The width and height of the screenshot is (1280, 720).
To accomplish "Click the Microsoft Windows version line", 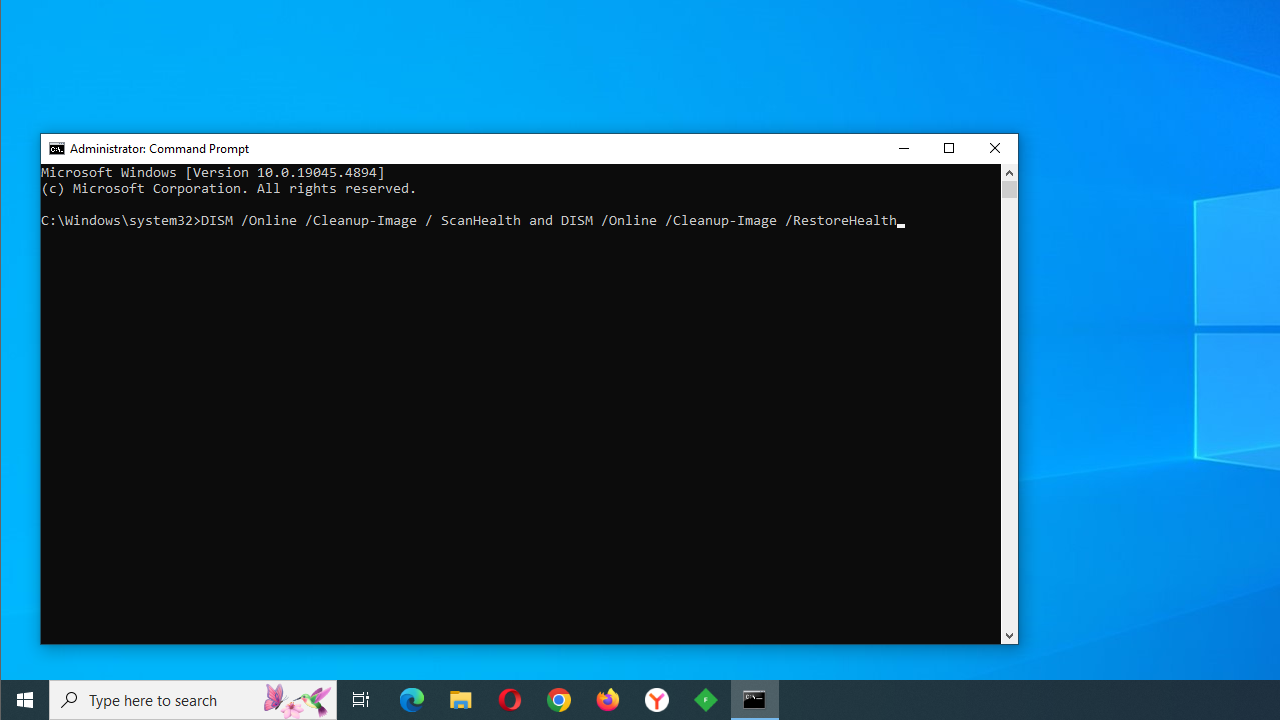I will coord(213,173).
